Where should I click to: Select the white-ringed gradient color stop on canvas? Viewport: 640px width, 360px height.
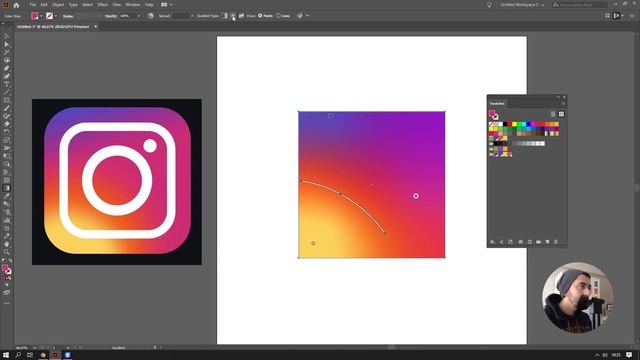(416, 196)
